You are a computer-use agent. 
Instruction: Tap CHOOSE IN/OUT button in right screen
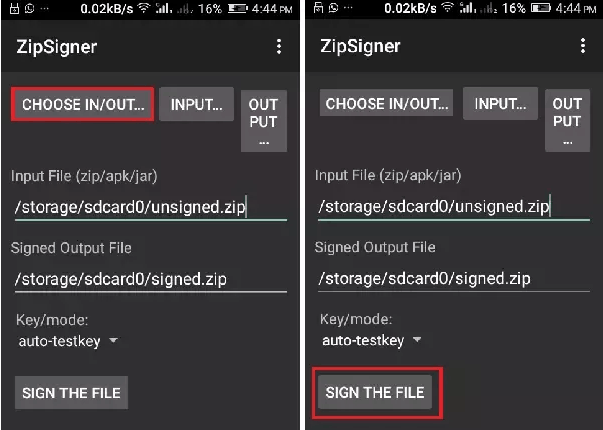click(x=386, y=103)
